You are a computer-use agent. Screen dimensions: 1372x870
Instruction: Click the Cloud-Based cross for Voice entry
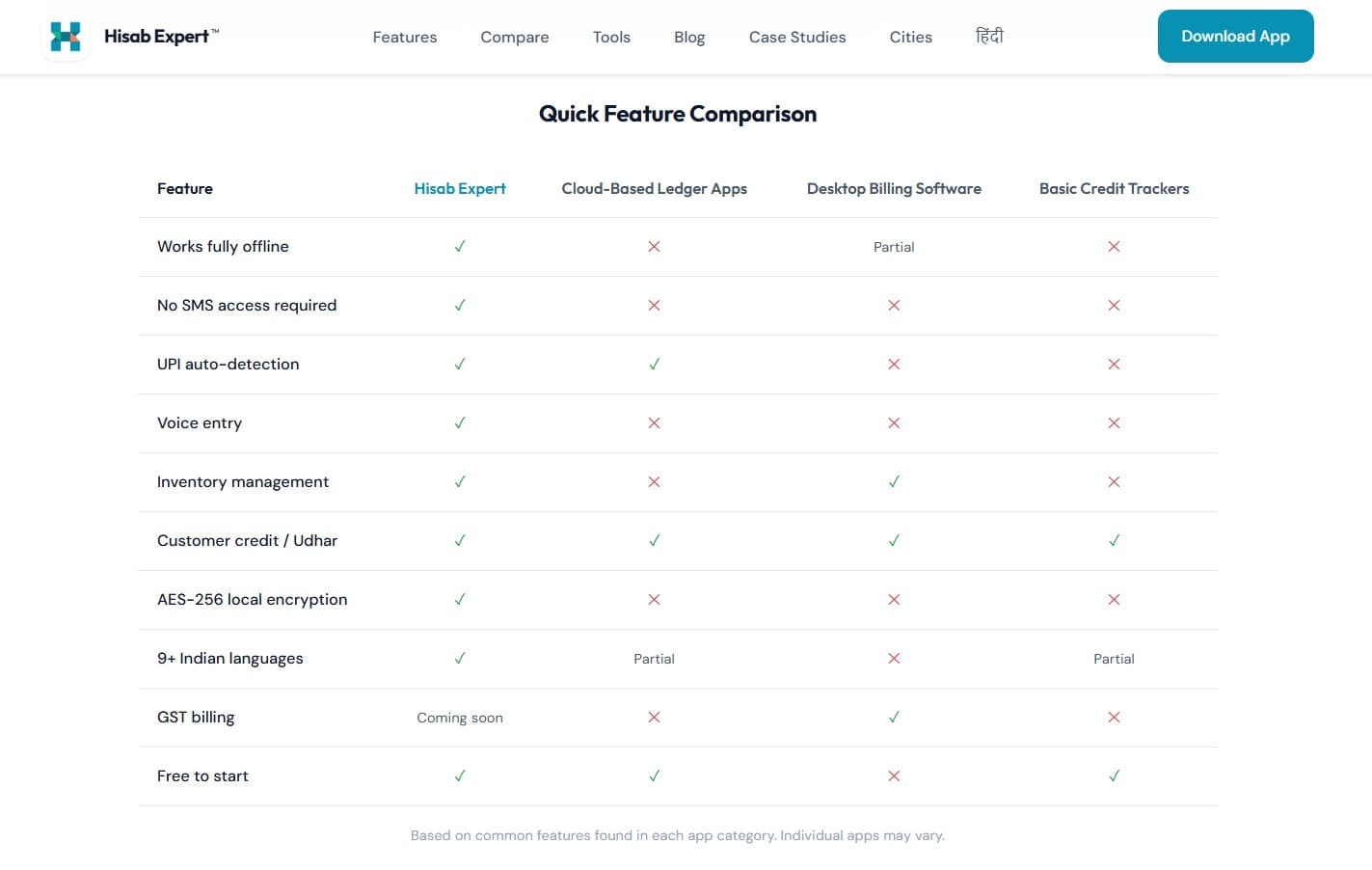click(x=654, y=422)
